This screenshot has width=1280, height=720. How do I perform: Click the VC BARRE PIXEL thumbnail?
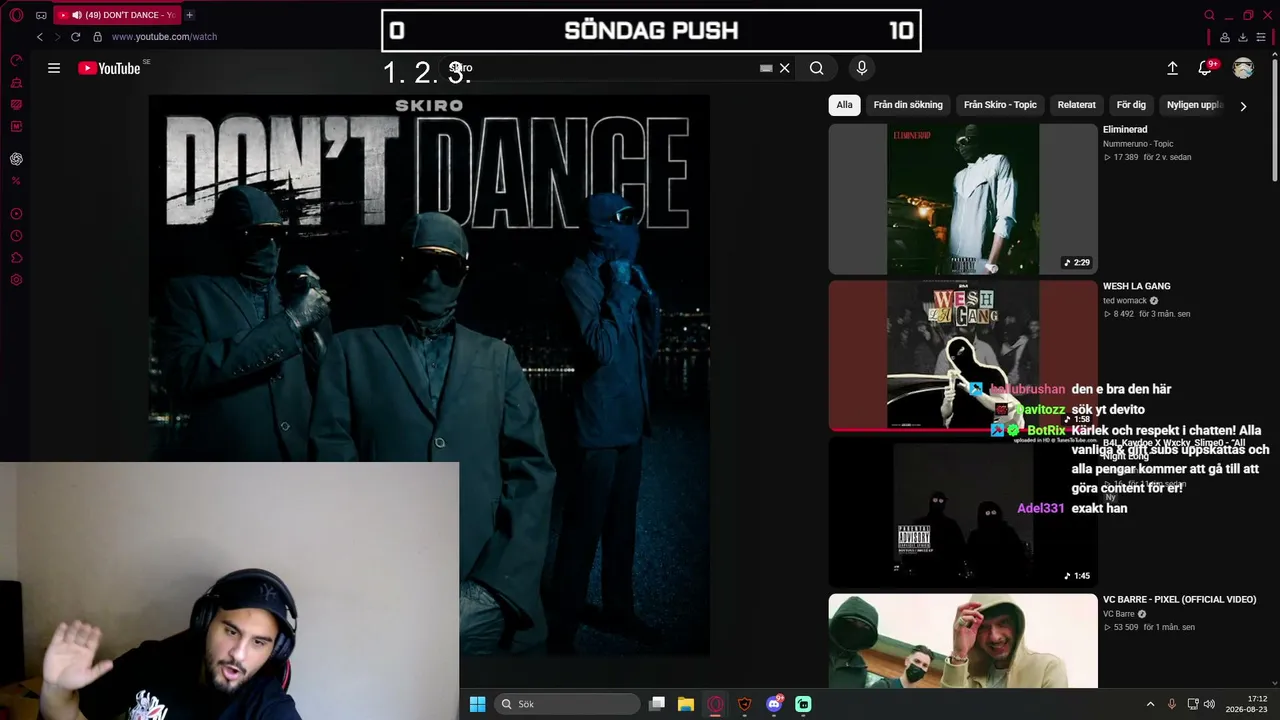tap(963, 641)
